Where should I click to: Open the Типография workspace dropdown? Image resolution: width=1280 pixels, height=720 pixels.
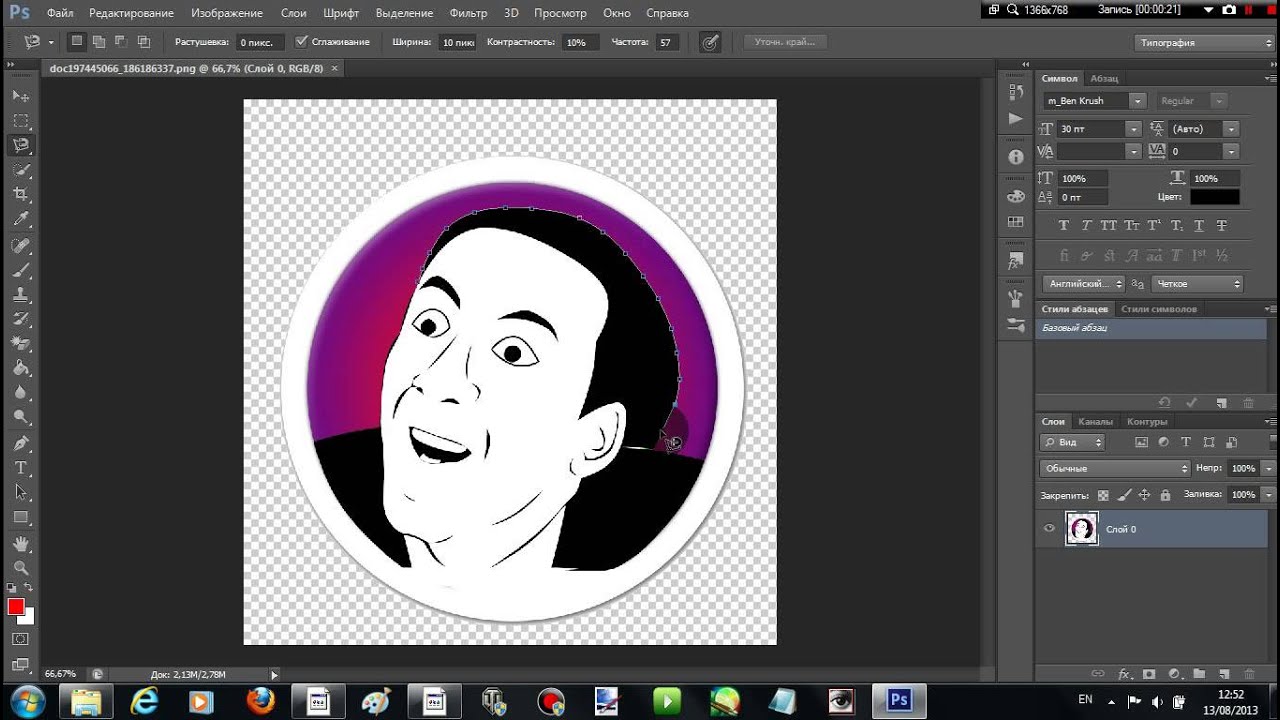tap(1204, 43)
